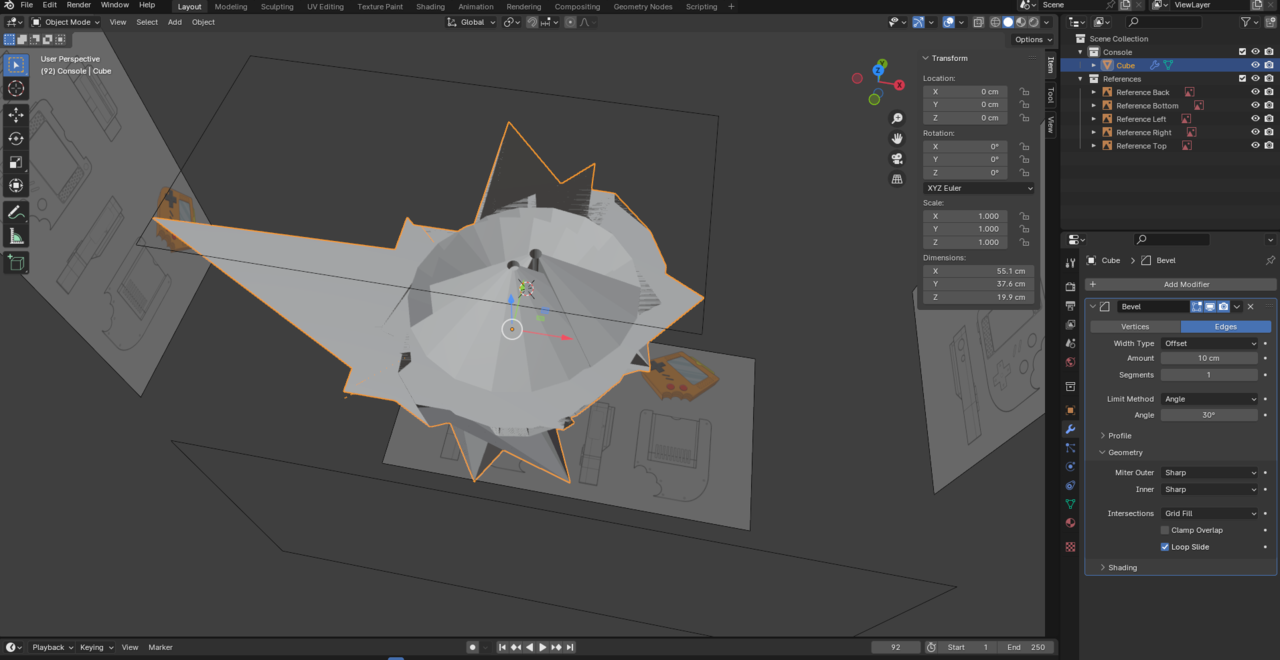Enable the Clamp Overlap checkbox
This screenshot has height=660, width=1280.
click(1165, 530)
